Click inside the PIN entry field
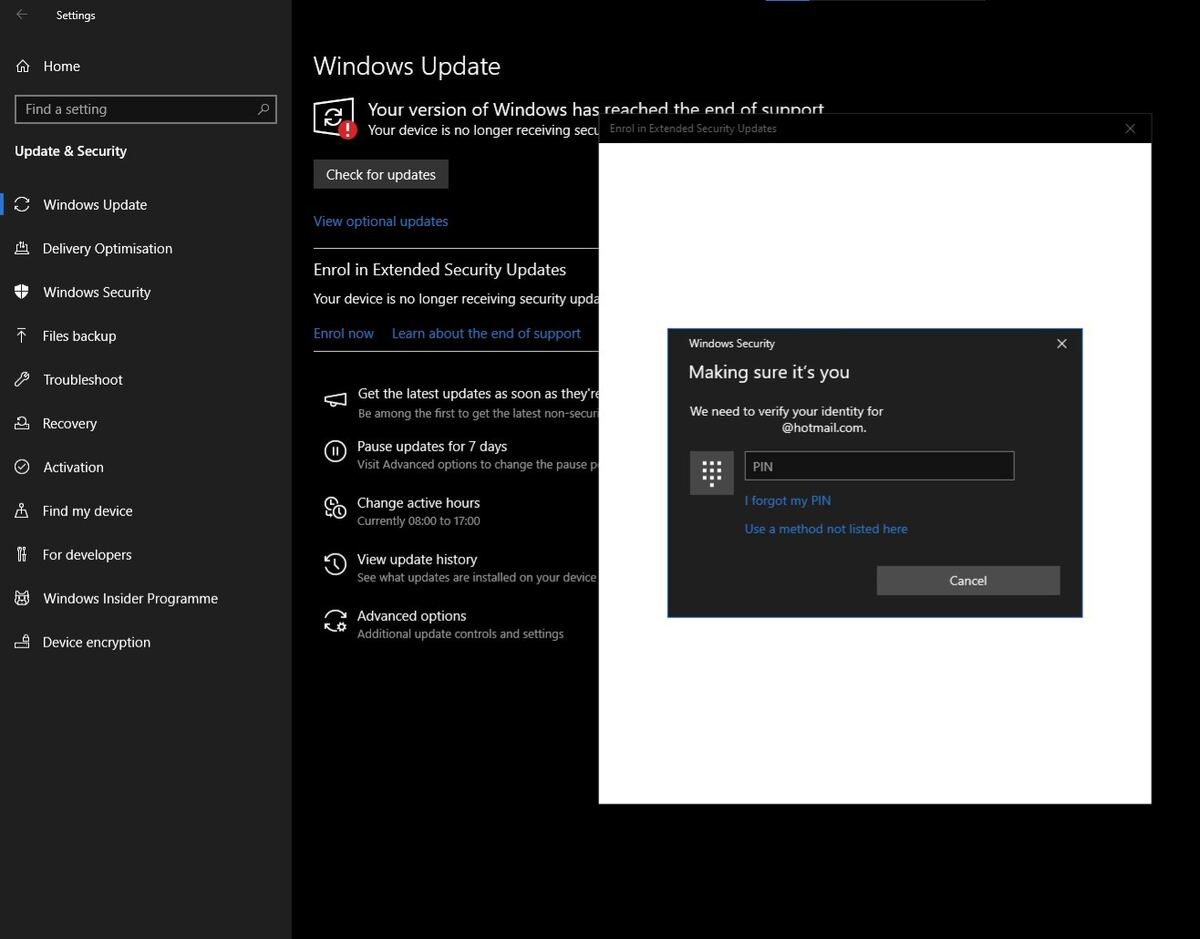Viewport: 1200px width, 939px height. click(x=879, y=466)
